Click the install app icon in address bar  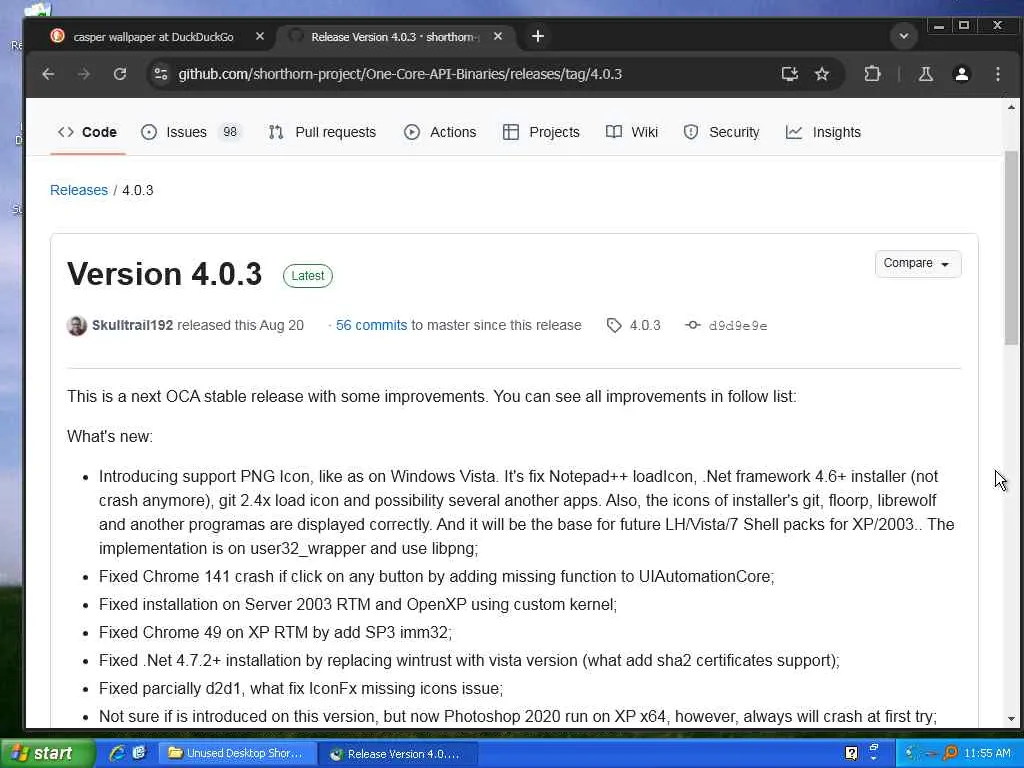[790, 74]
